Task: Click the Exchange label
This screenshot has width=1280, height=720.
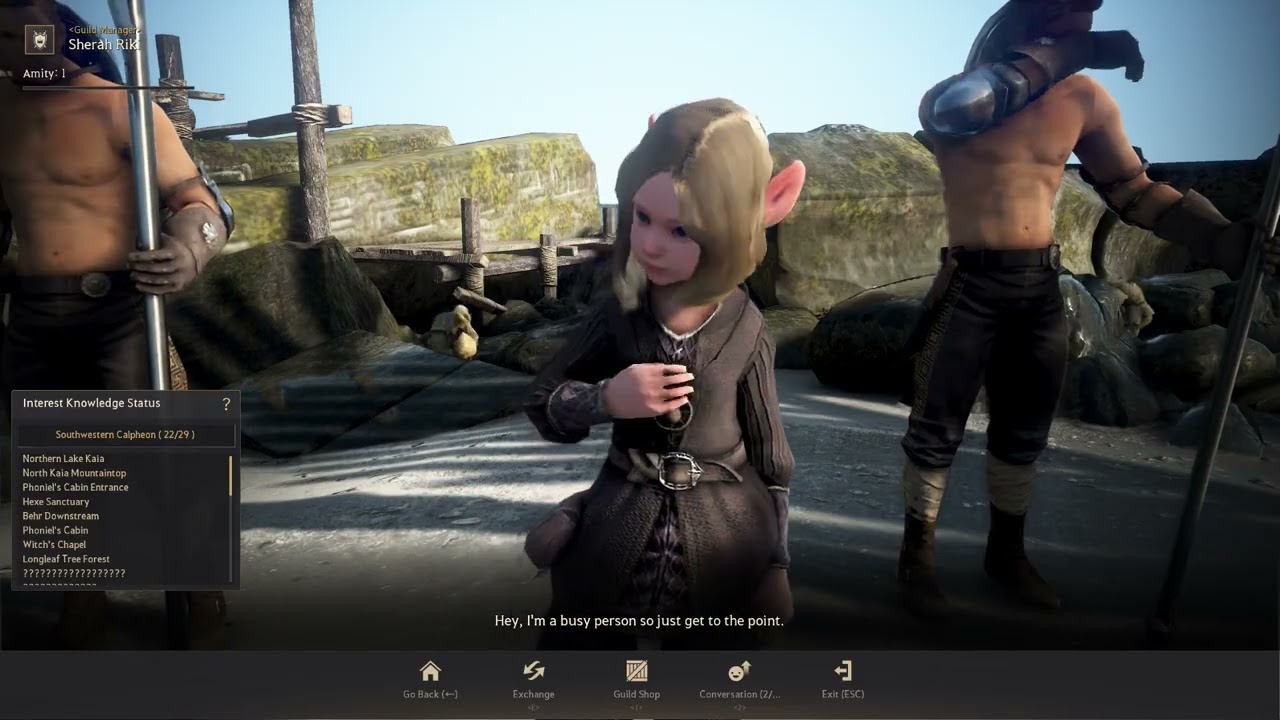Action: tap(534, 694)
